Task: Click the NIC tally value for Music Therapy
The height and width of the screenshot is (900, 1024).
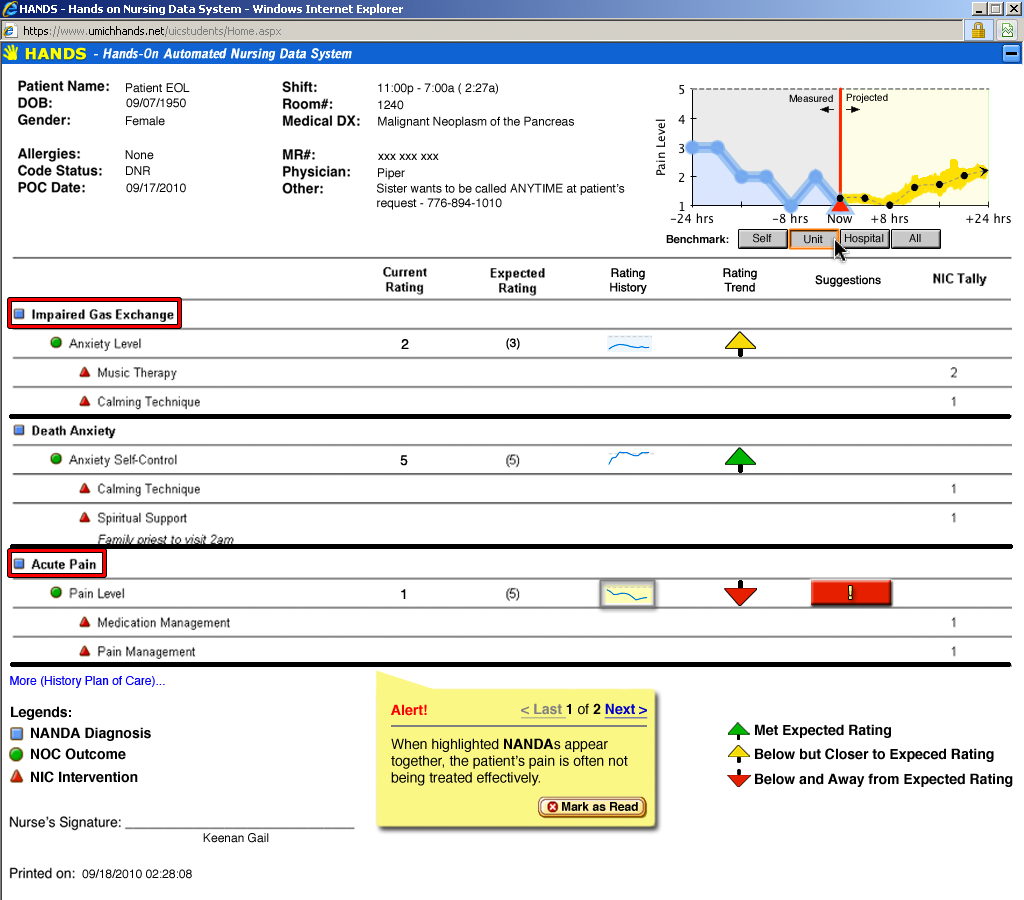Action: [953, 372]
